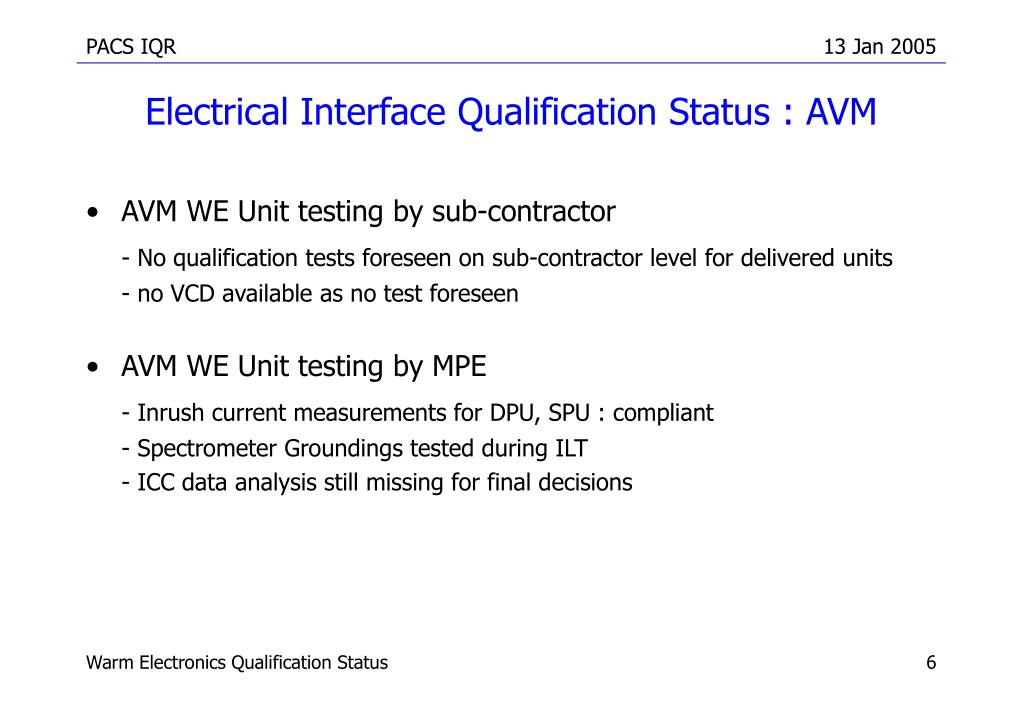Click the word 'compliant' in the DPU line
Viewport: 1023px width, 708px height.
pyautogui.click(x=664, y=414)
